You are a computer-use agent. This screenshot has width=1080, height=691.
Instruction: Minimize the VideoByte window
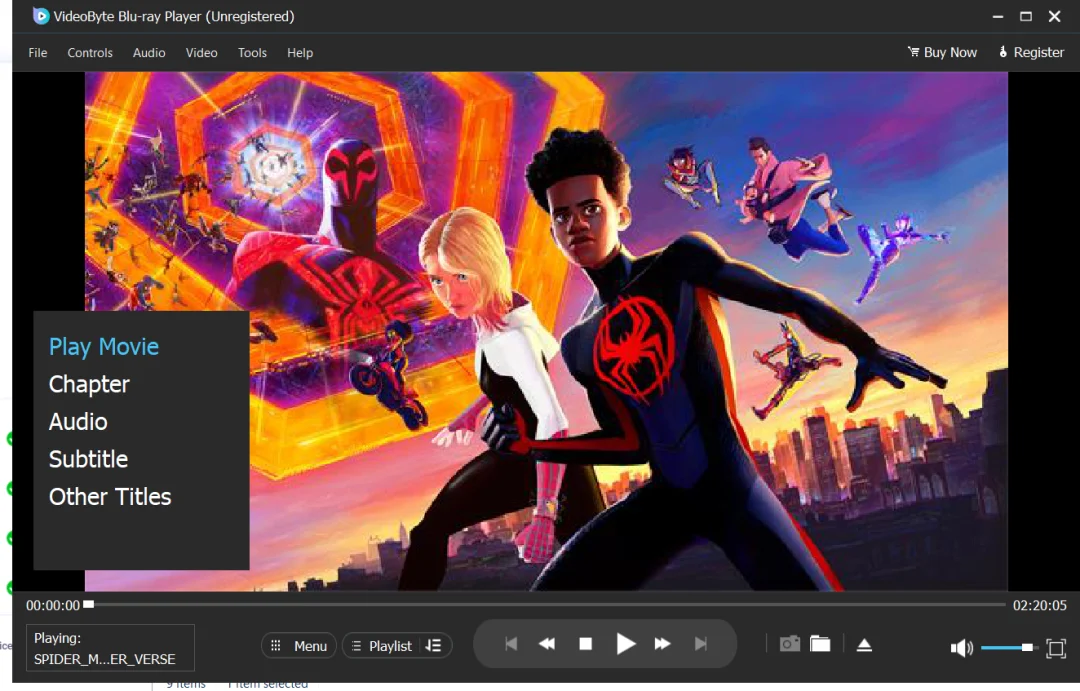pos(997,17)
